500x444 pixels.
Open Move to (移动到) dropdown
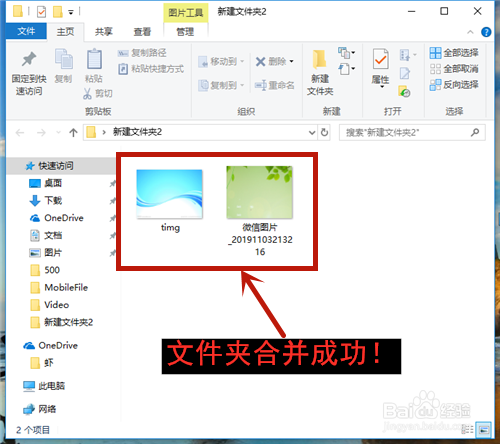pyautogui.click(x=221, y=61)
